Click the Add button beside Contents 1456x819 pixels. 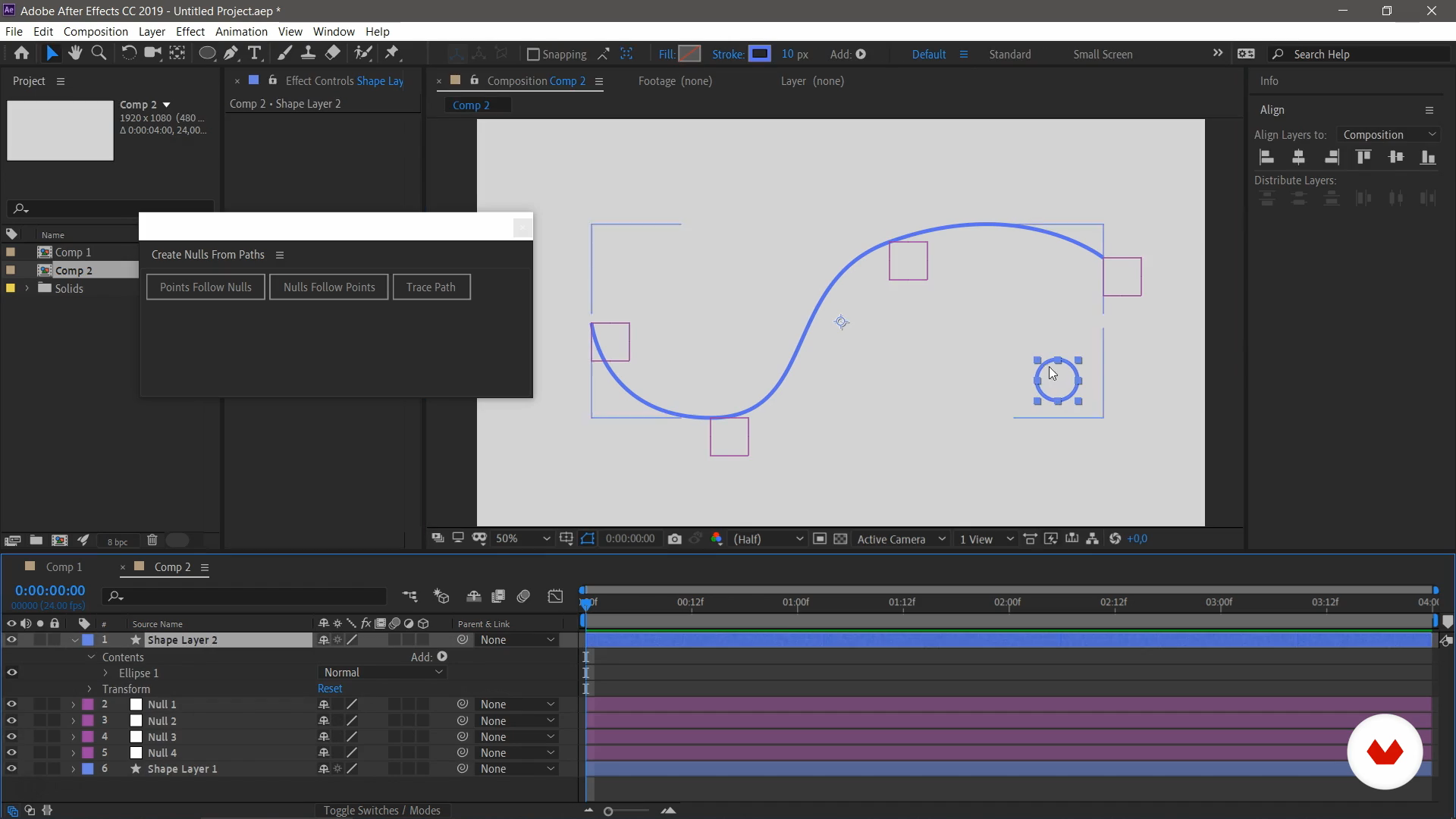[442, 657]
